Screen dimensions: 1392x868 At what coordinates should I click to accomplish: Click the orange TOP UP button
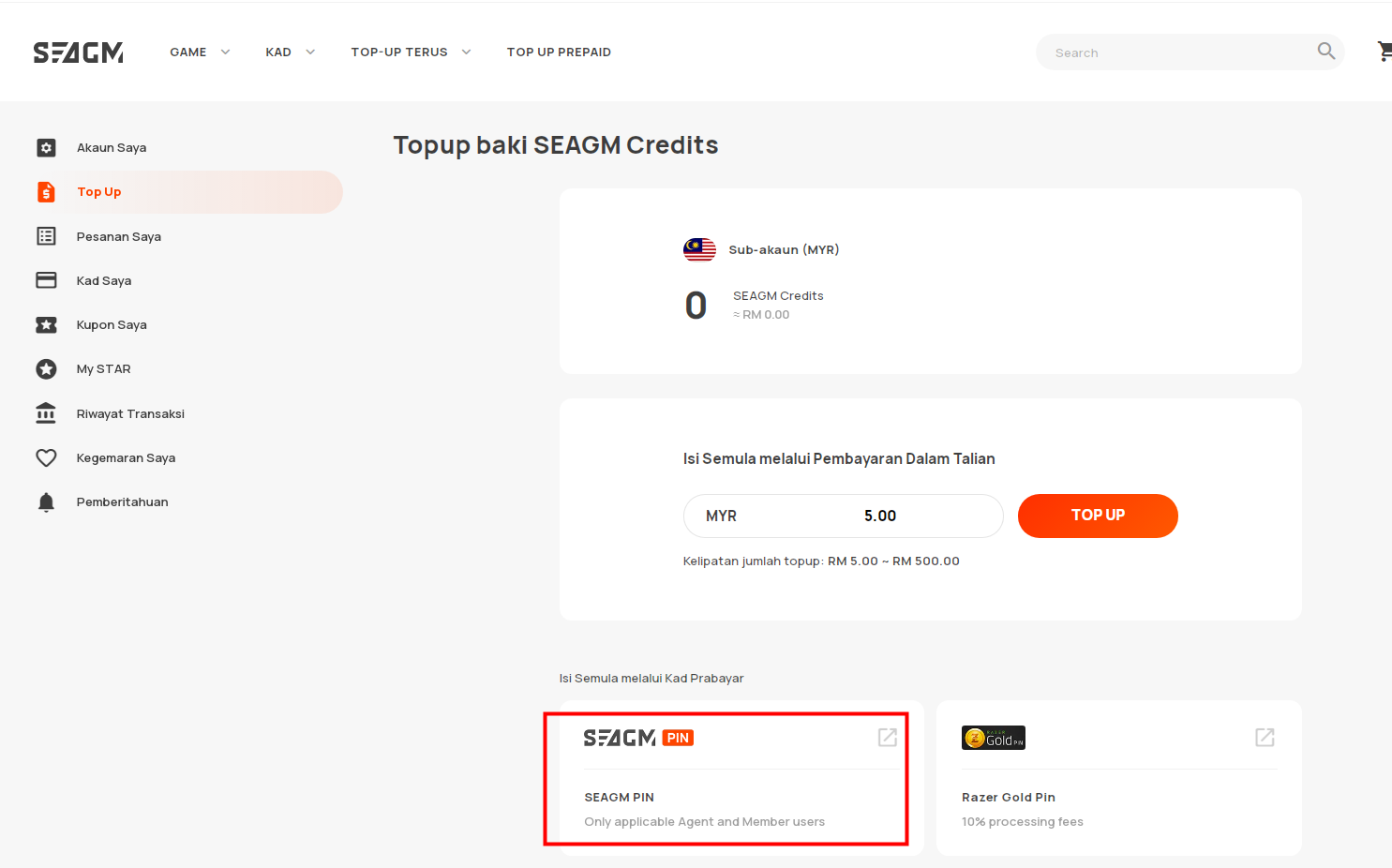[x=1098, y=516]
